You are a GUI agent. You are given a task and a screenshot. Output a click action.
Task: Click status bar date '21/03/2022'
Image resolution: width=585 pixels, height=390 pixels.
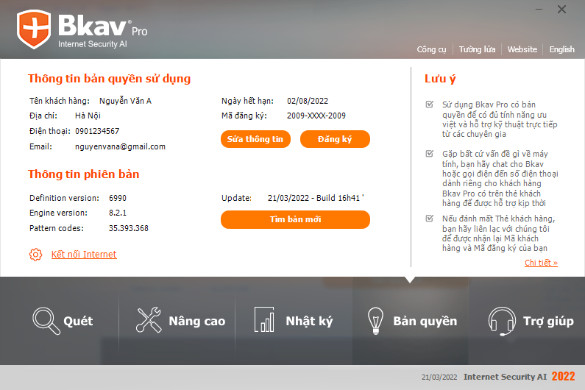[439, 377]
